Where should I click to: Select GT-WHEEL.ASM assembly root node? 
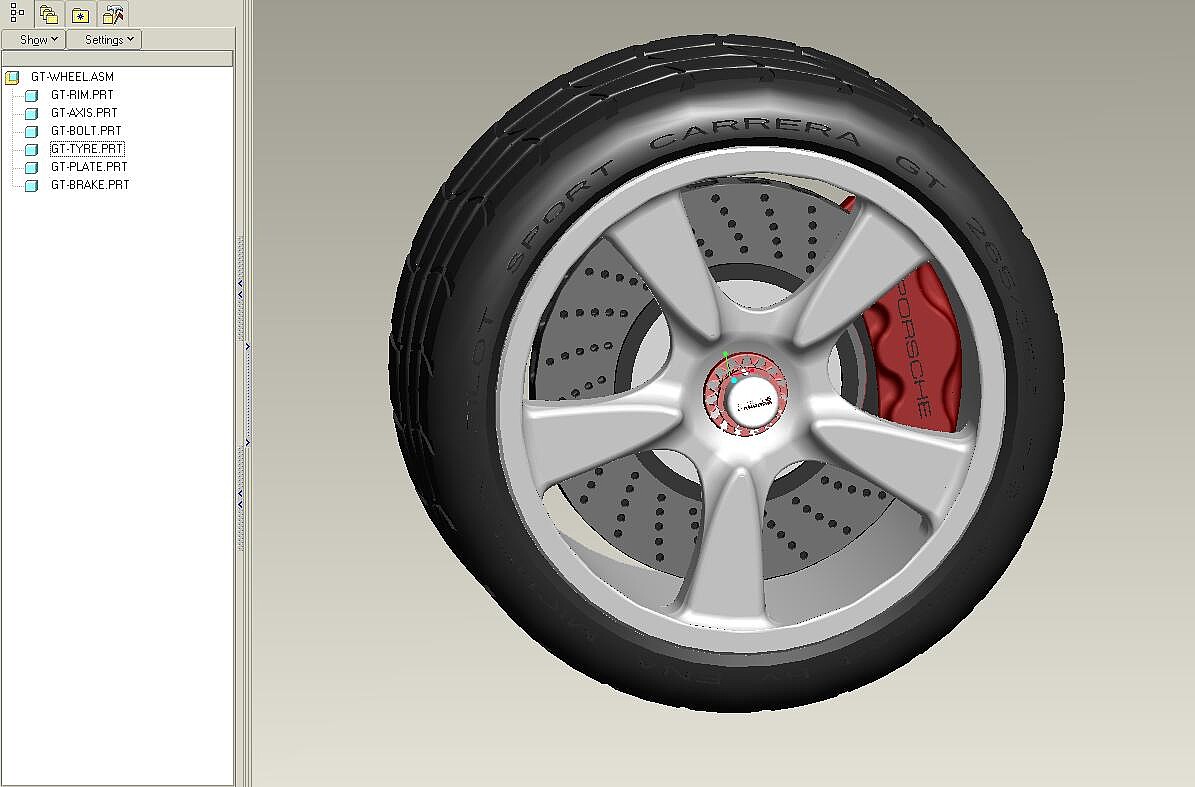tap(72, 76)
